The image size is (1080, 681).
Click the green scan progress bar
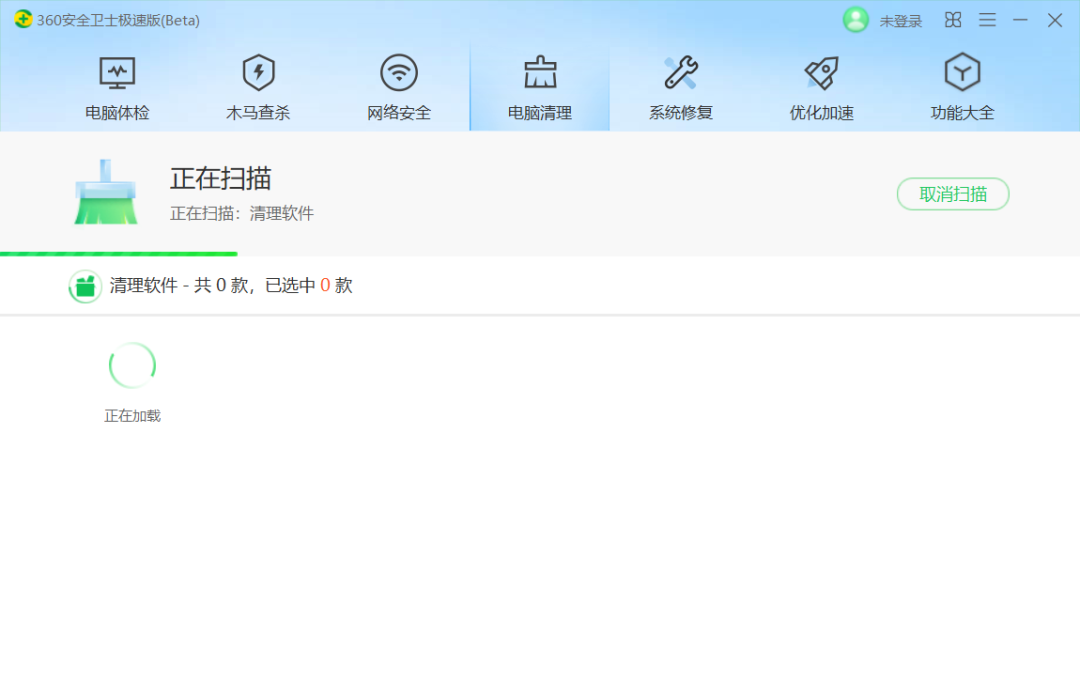118,254
